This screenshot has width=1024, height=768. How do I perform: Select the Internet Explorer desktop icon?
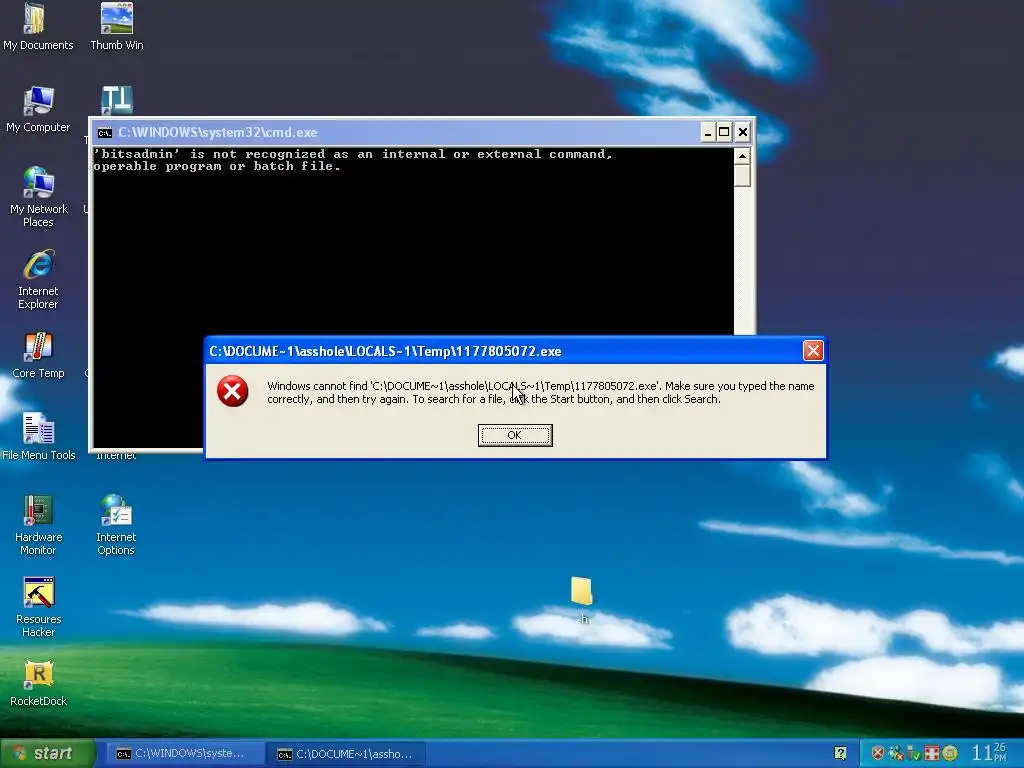tap(38, 279)
